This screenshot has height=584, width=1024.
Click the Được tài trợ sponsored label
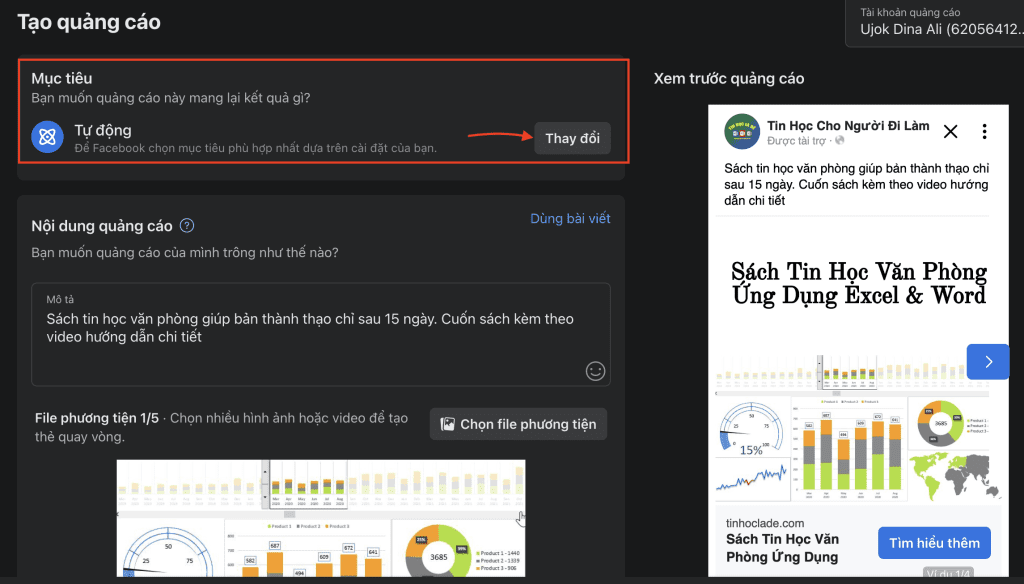(x=796, y=140)
